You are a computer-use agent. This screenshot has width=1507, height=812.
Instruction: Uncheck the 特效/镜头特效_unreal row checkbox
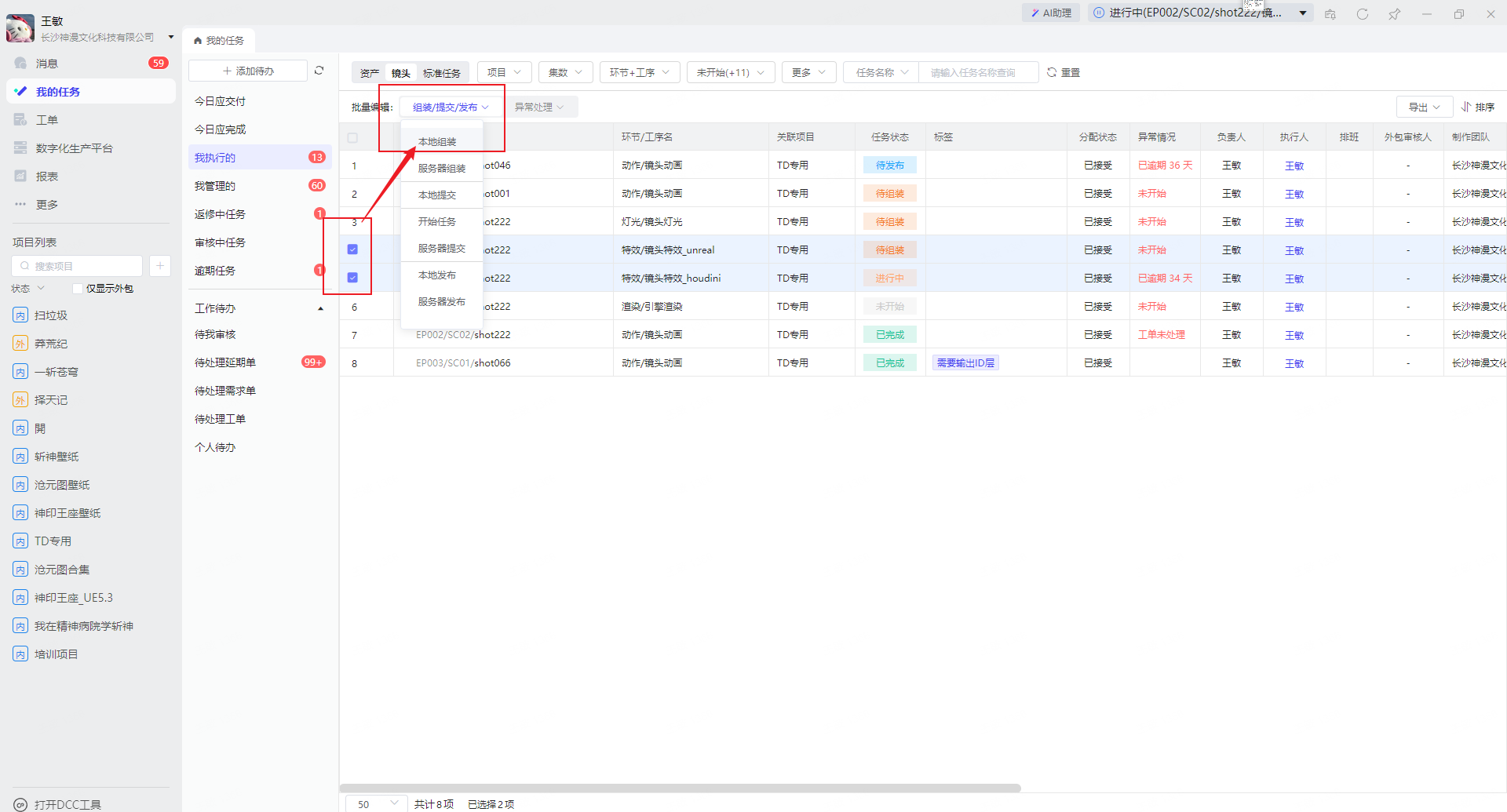pos(352,249)
